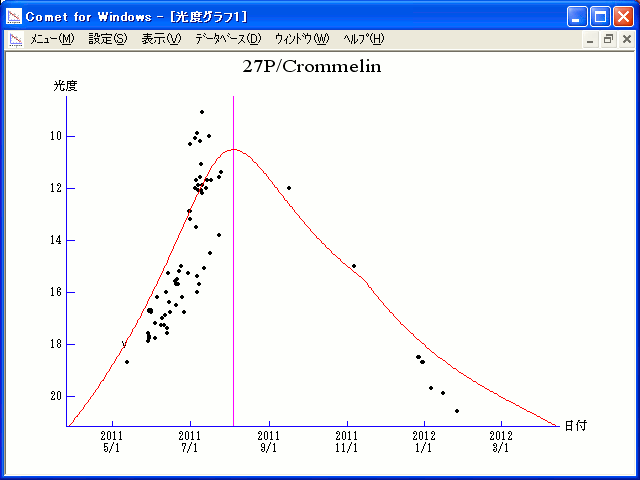The height and width of the screenshot is (480, 640).
Task: Click the 'v' upper-limit marker near magnitude 18
Action: coord(124,344)
